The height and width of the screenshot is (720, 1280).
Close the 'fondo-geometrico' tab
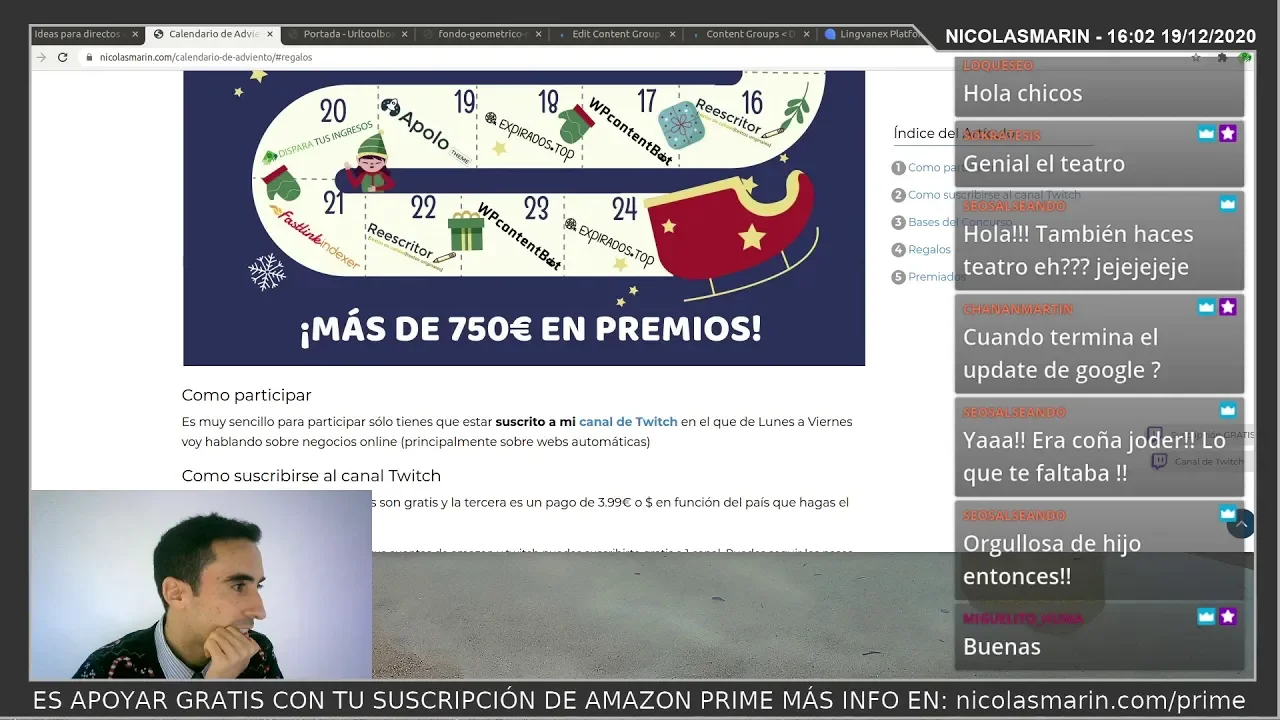[x=539, y=34]
